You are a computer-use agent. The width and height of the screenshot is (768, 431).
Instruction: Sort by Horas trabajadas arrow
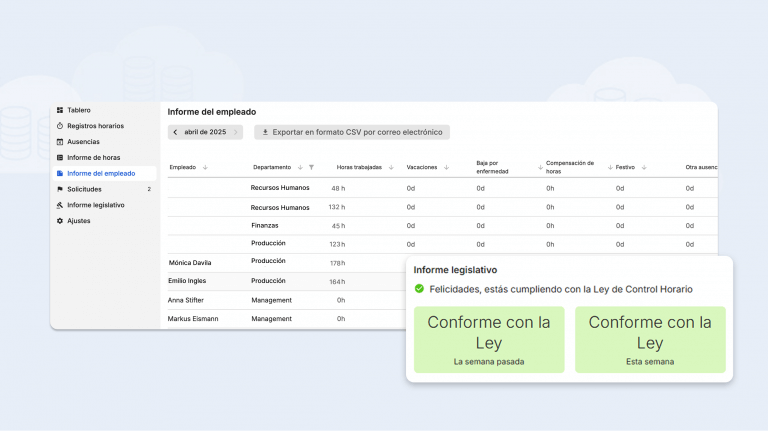(x=391, y=168)
